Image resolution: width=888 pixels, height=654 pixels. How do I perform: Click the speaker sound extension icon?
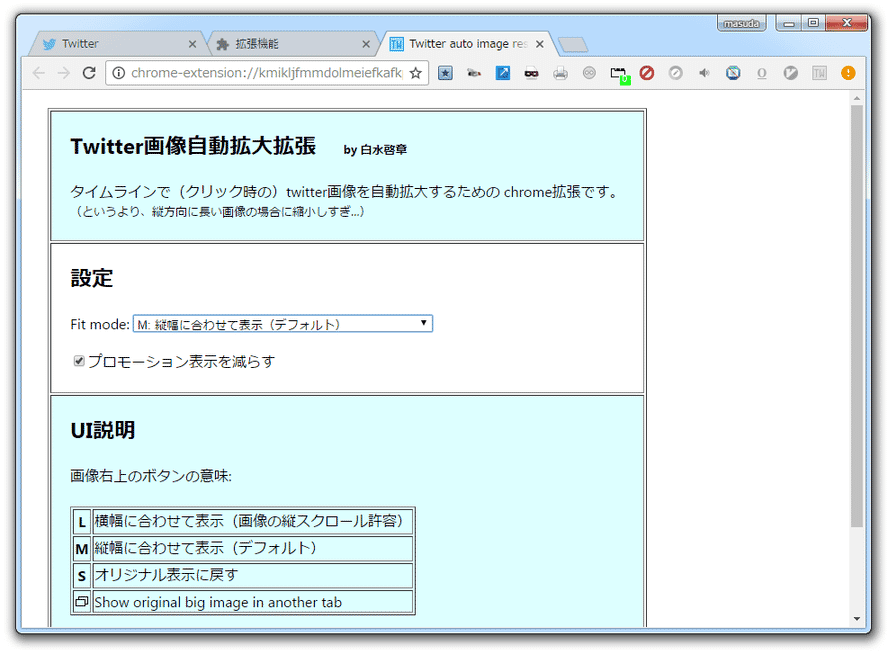pos(704,72)
